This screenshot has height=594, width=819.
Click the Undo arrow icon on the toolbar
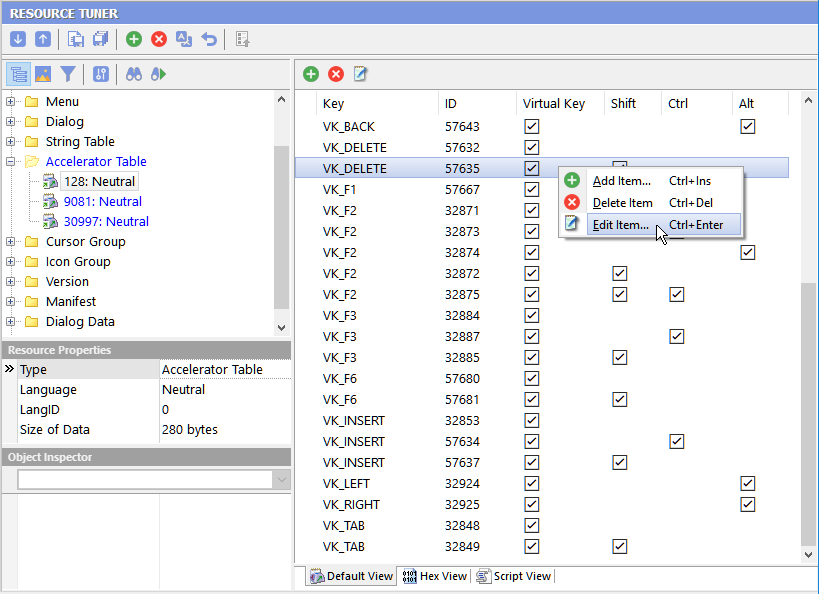(x=208, y=38)
